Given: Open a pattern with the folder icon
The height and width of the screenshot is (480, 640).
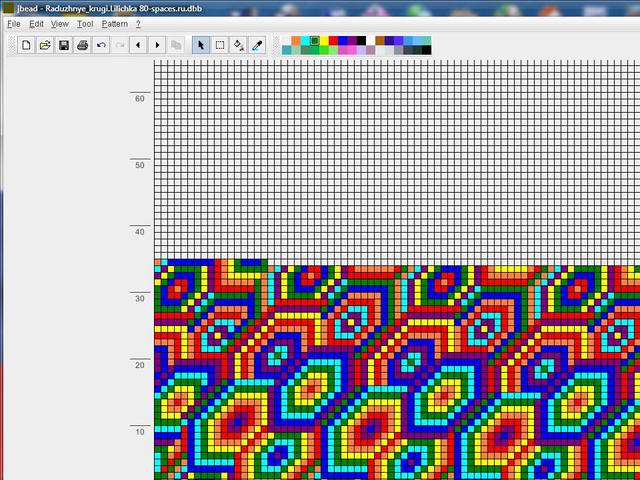Looking at the screenshot, I should pyautogui.click(x=45, y=45).
